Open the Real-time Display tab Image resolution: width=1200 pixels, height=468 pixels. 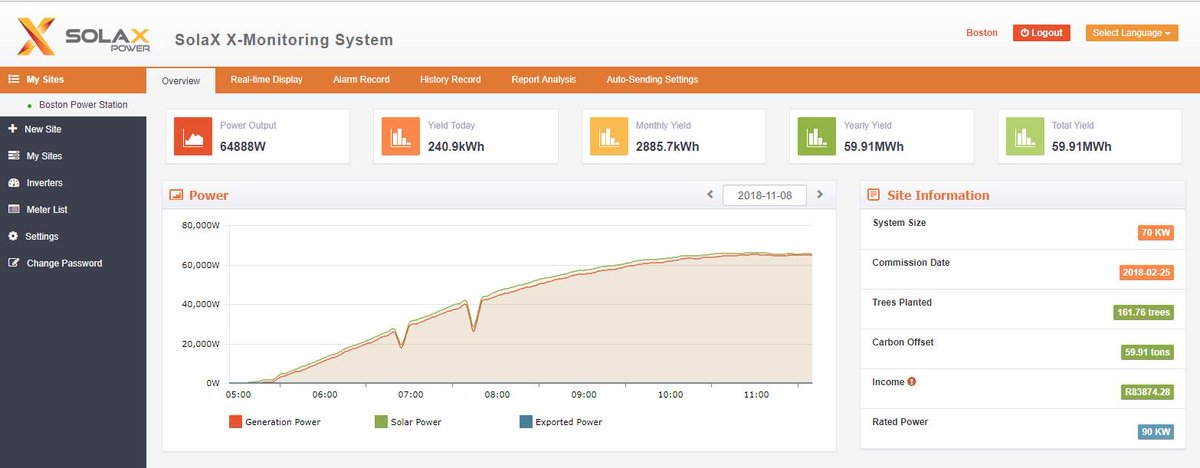[266, 79]
